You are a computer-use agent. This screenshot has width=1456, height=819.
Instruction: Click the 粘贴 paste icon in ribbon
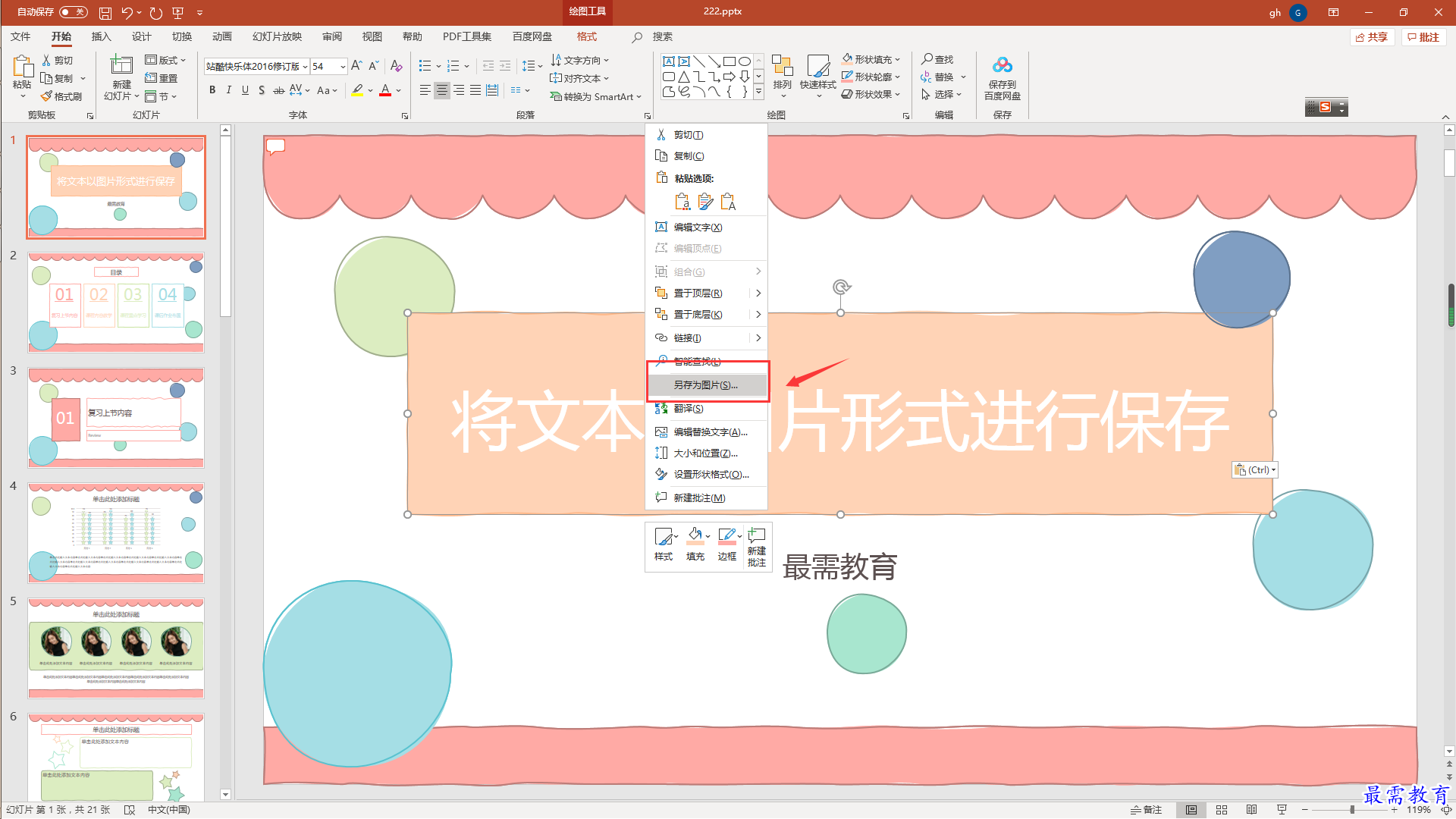22,67
